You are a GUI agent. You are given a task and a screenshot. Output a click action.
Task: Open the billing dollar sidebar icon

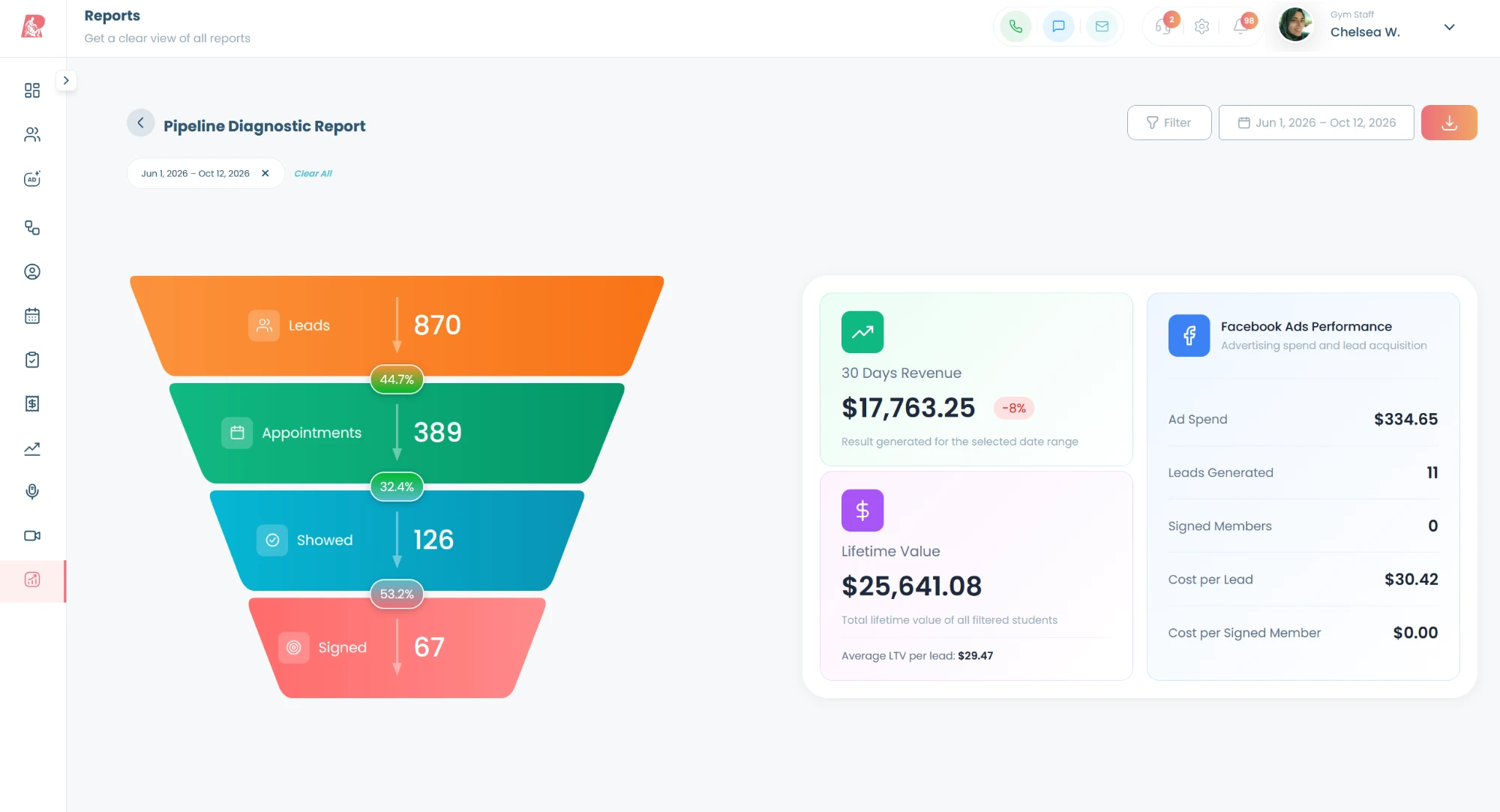coord(32,404)
